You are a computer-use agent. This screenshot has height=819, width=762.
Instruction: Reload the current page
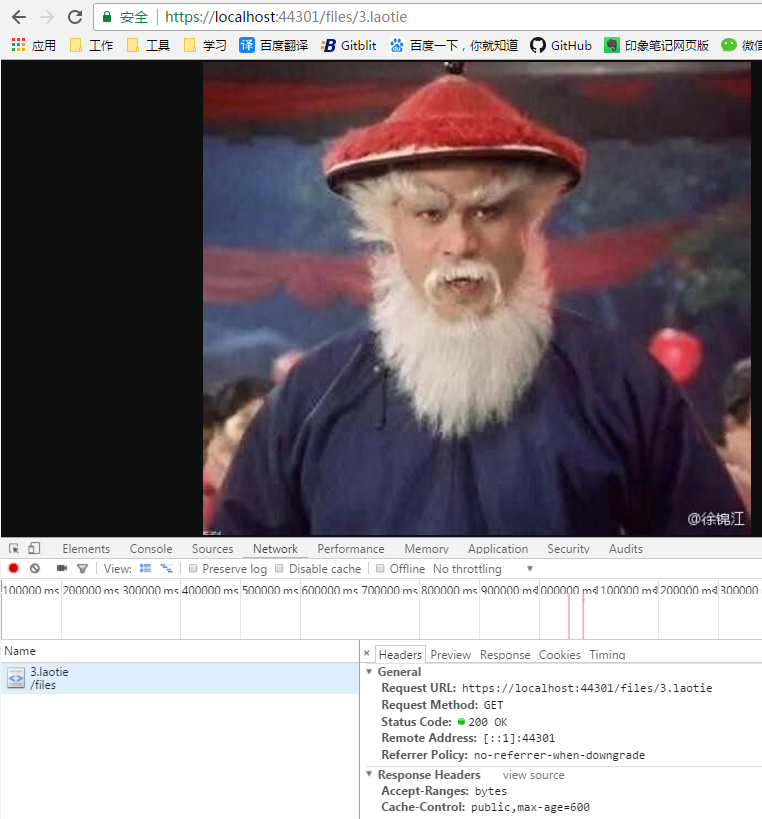coord(75,17)
